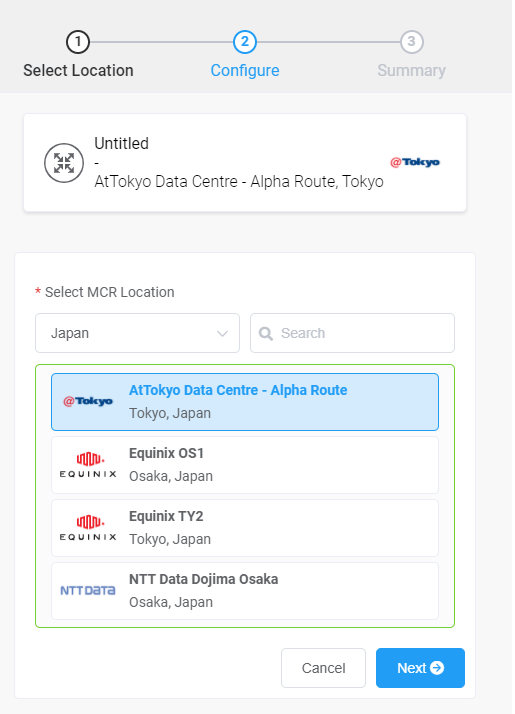Click the @Tokyo logo in the summary card
The width and height of the screenshot is (515, 714).
coord(415,162)
